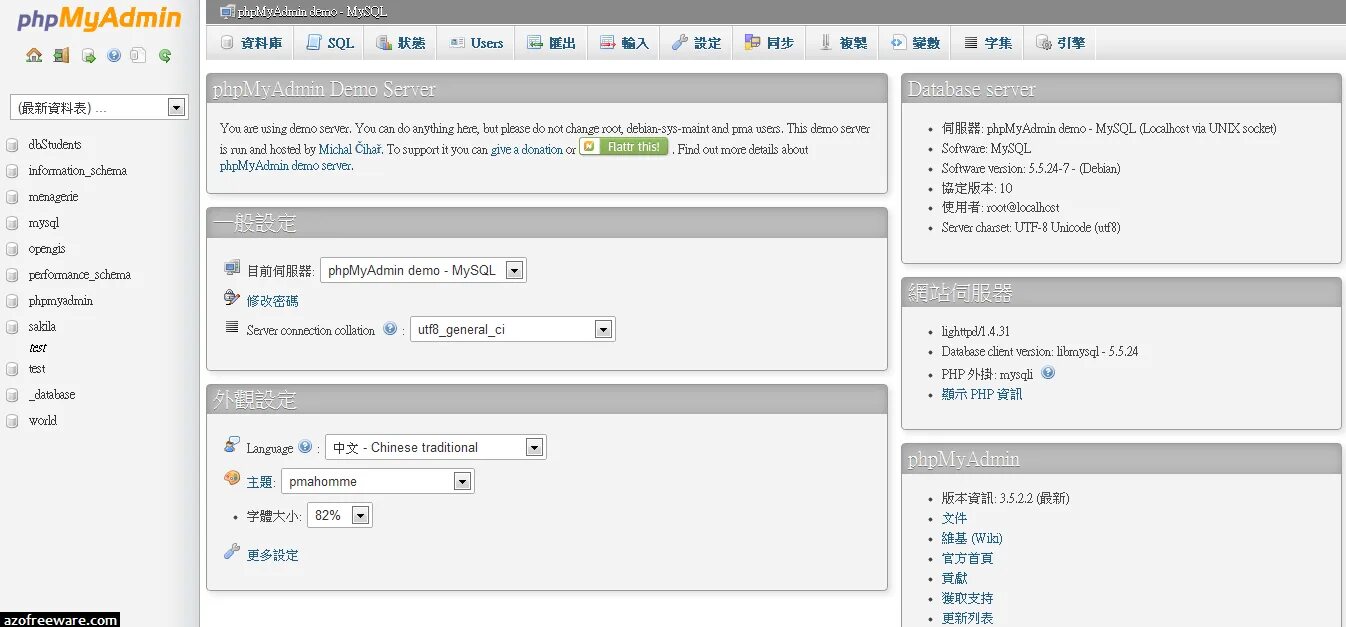Go to the phpMyAdmin home icon
The image size is (1346, 627).
point(34,56)
